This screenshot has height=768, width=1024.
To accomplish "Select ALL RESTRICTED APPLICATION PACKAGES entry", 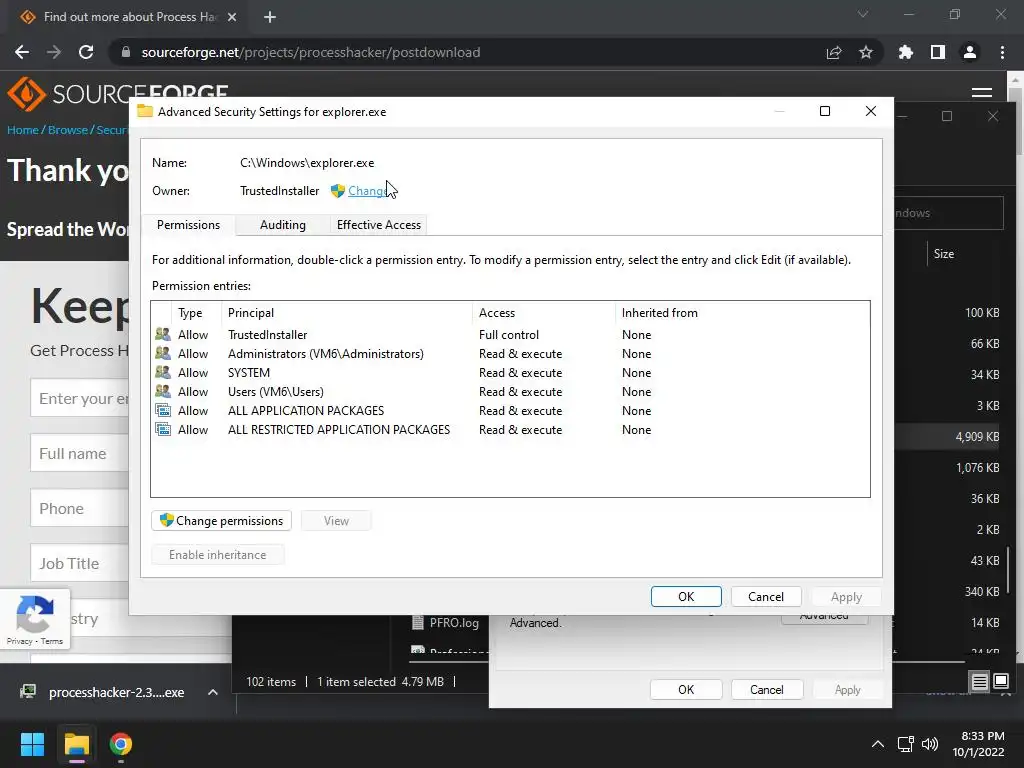I will pos(509,429).
